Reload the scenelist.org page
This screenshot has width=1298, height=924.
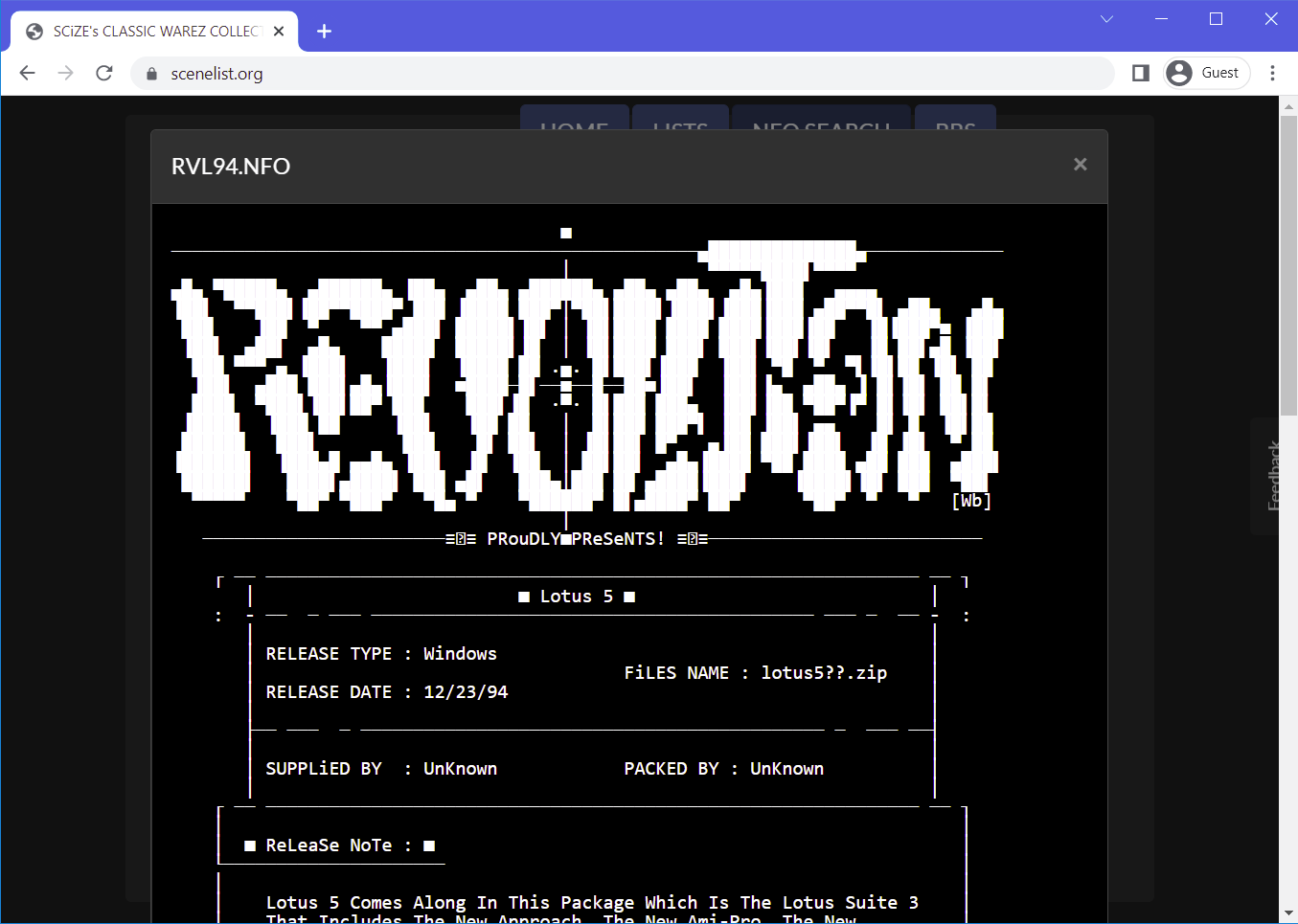(x=104, y=73)
